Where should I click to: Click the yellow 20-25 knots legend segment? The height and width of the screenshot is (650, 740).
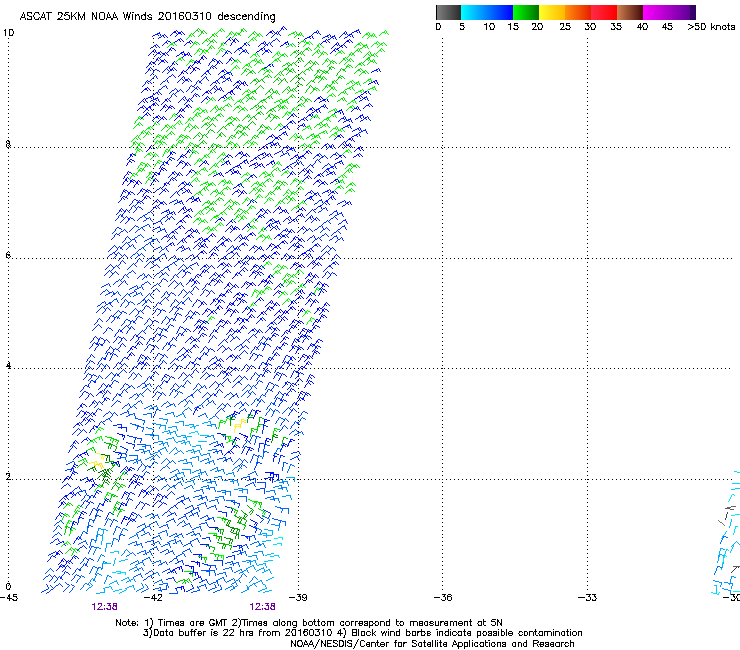tap(552, 12)
